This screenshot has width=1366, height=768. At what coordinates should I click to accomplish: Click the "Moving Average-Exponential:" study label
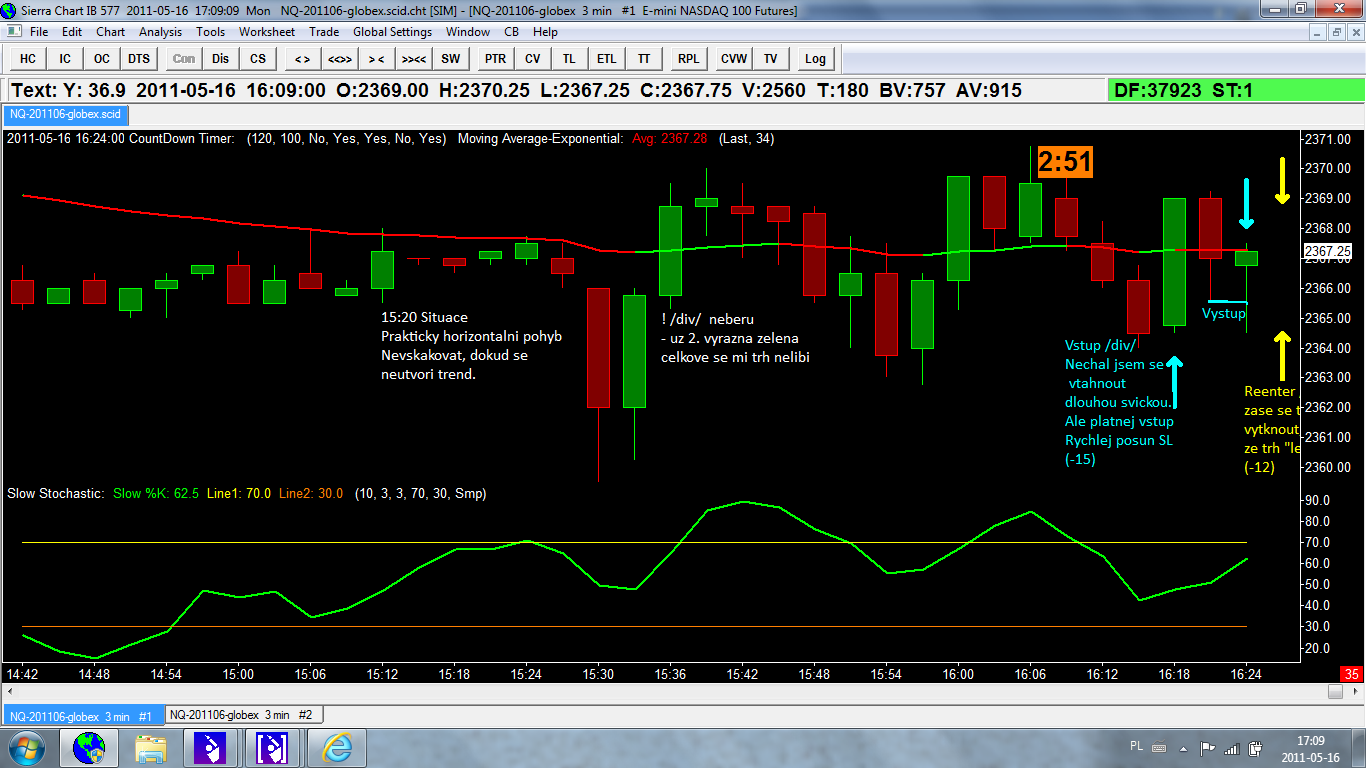pyautogui.click(x=541, y=139)
